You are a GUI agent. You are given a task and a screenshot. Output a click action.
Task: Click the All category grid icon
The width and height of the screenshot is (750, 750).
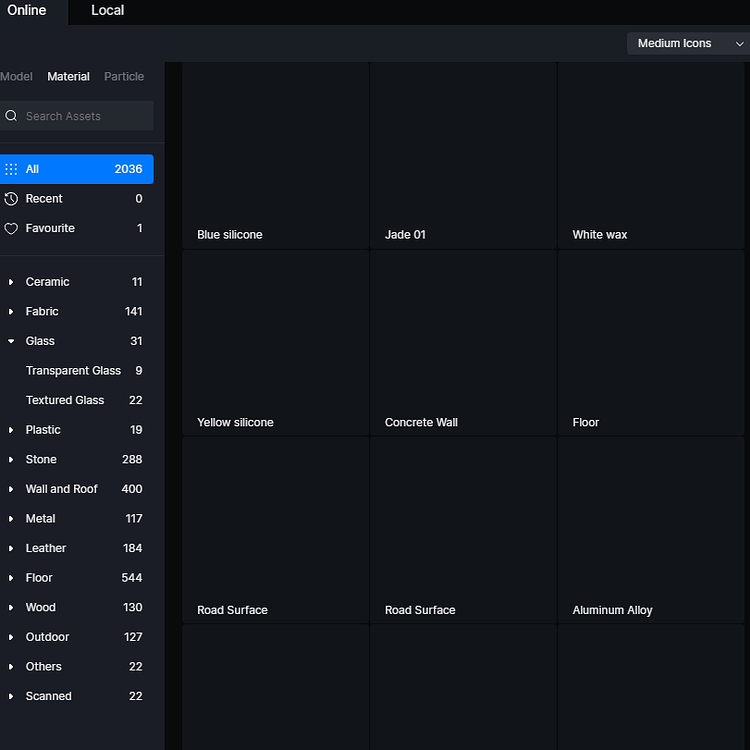tap(12, 169)
